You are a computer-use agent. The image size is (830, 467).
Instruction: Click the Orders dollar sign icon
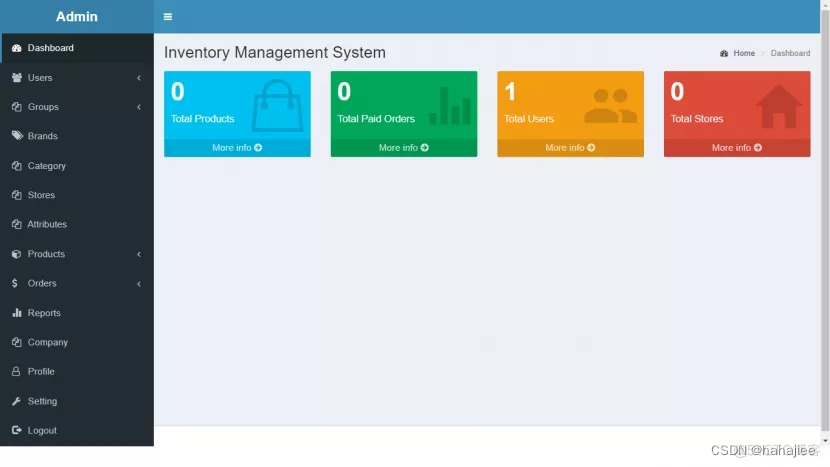pos(15,283)
